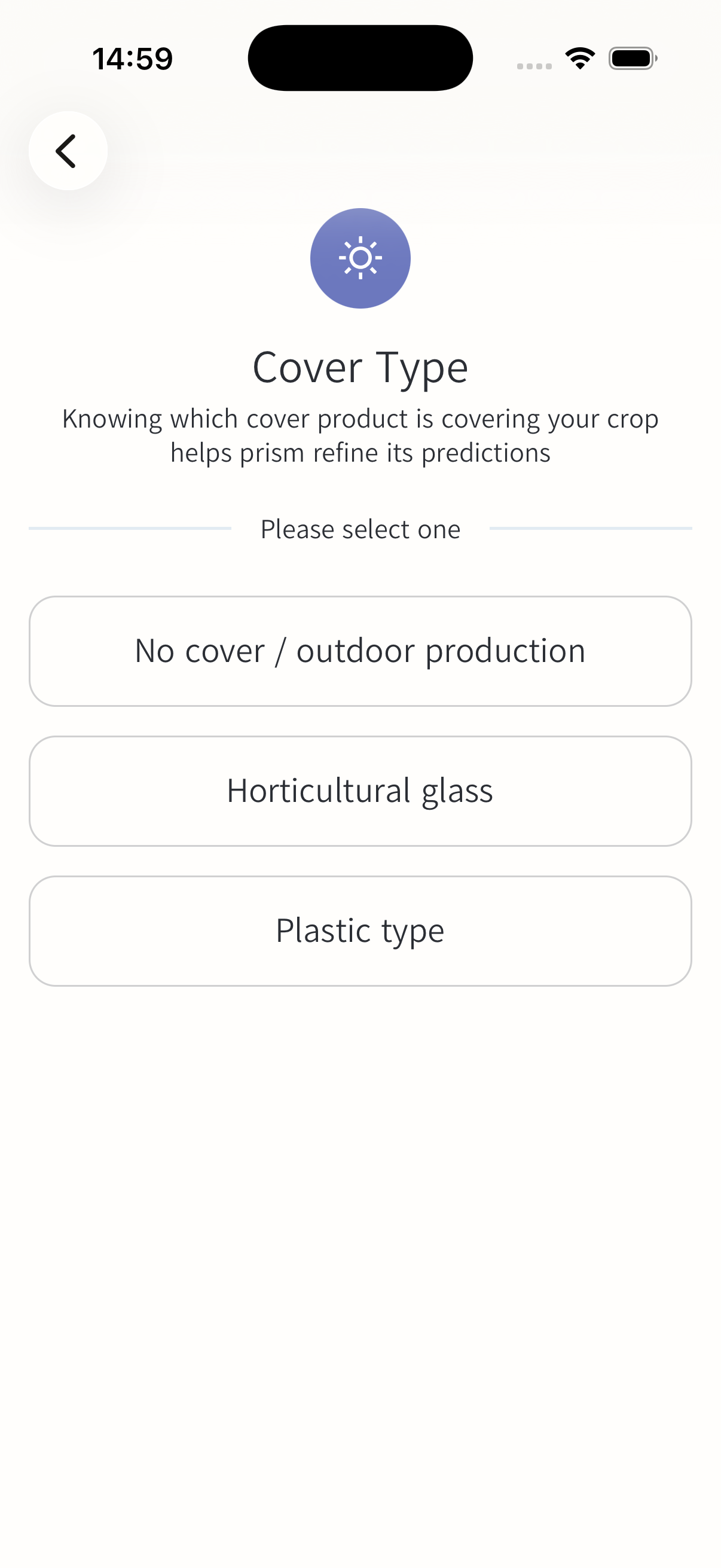Click the word prism in the description
This screenshot has width=721, height=1568.
tap(271, 453)
